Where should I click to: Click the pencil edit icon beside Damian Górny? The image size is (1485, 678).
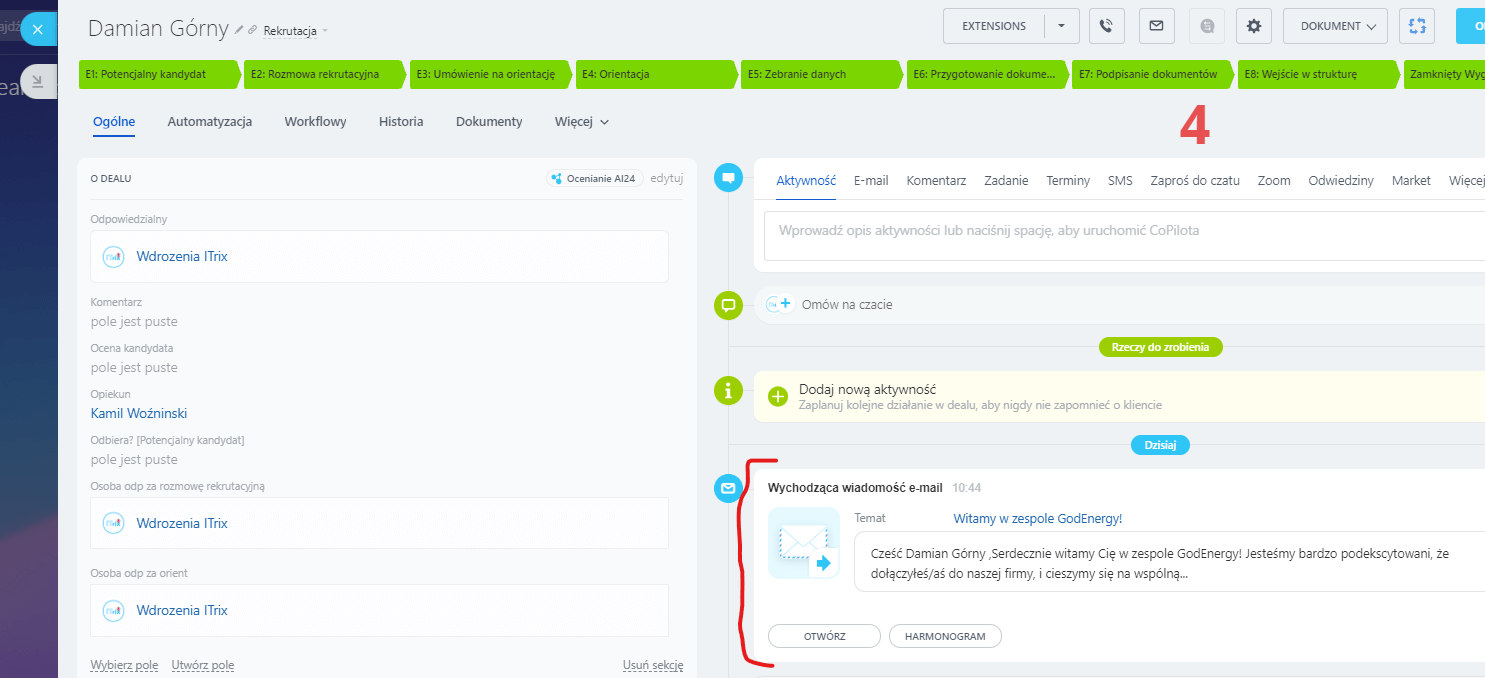pos(239,31)
